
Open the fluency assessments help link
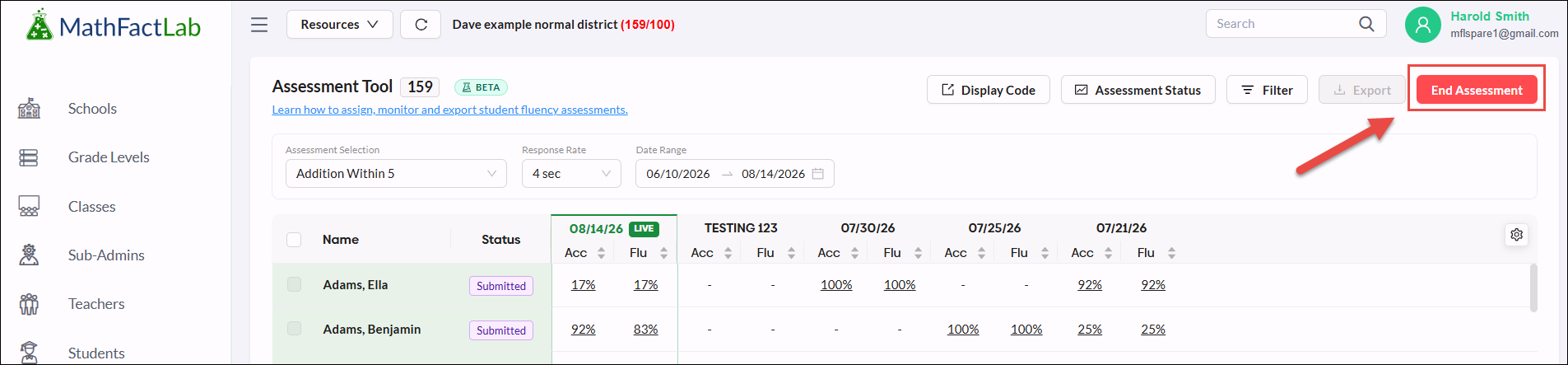coord(449,110)
